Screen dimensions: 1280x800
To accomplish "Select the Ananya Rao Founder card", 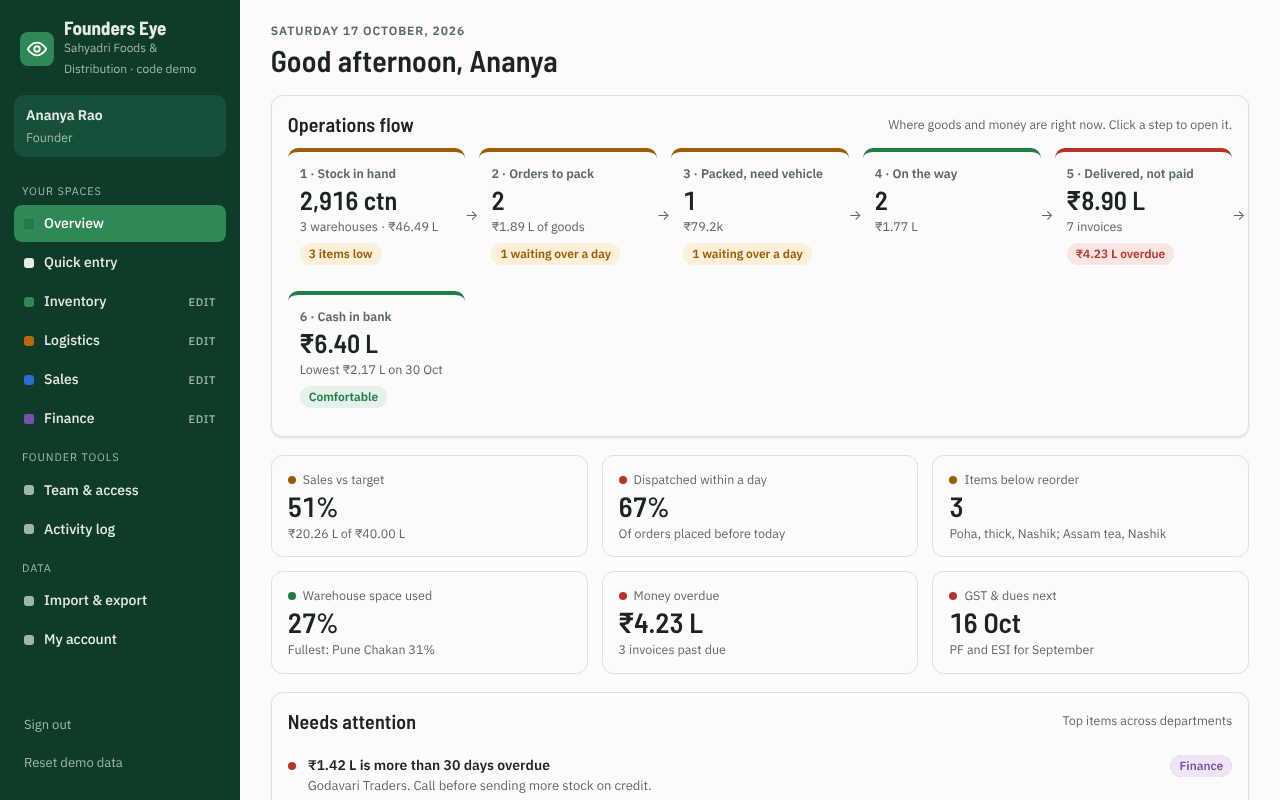I will coord(120,126).
